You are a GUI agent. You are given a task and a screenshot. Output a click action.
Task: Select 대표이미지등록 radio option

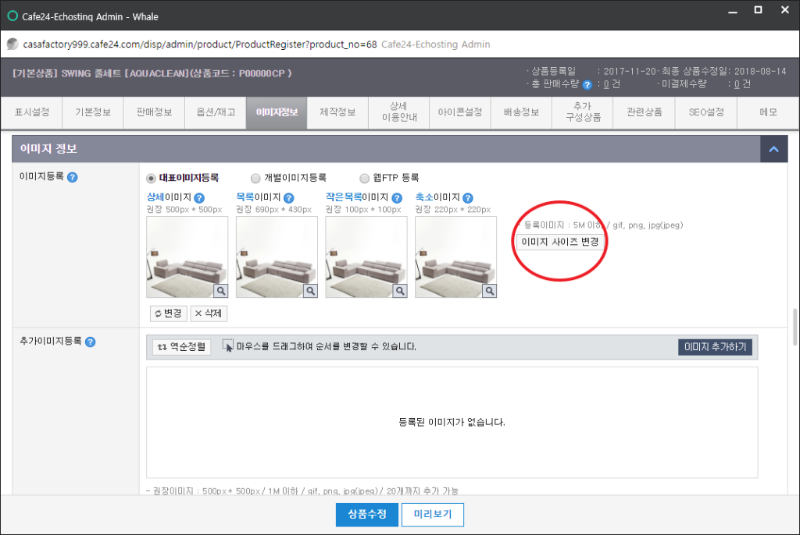click(151, 178)
